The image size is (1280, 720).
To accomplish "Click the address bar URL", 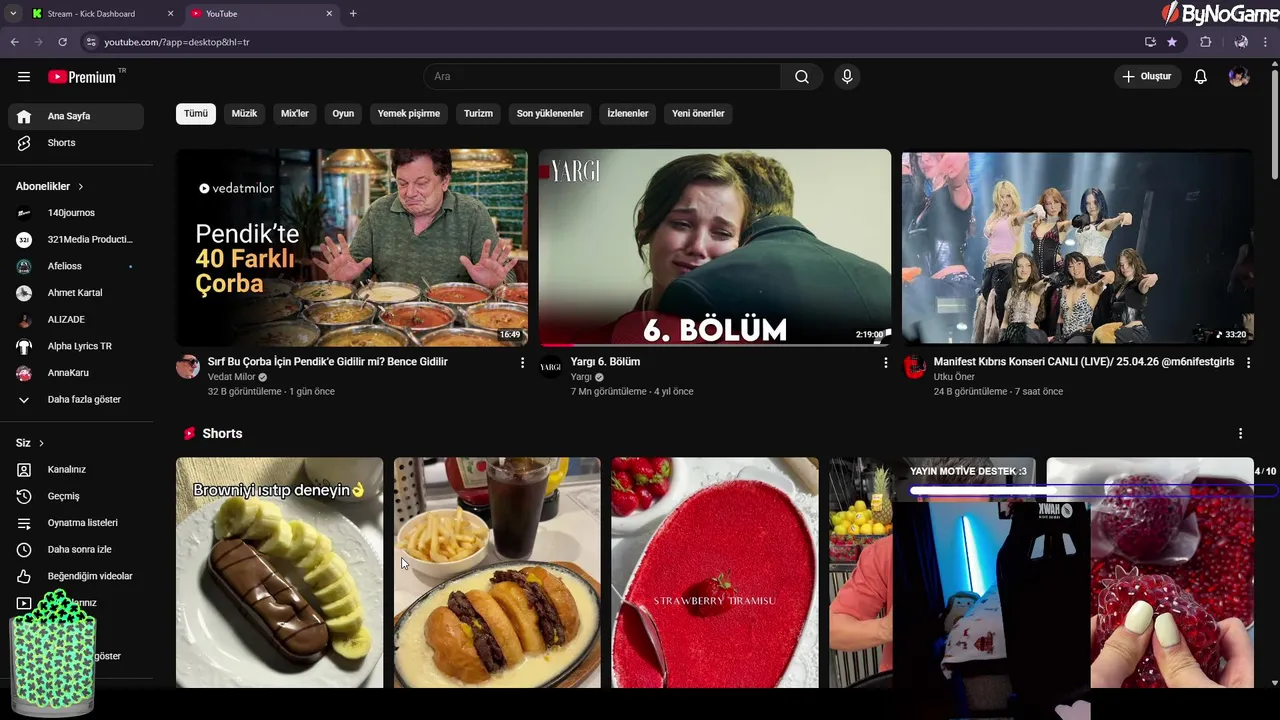I will [x=177, y=42].
